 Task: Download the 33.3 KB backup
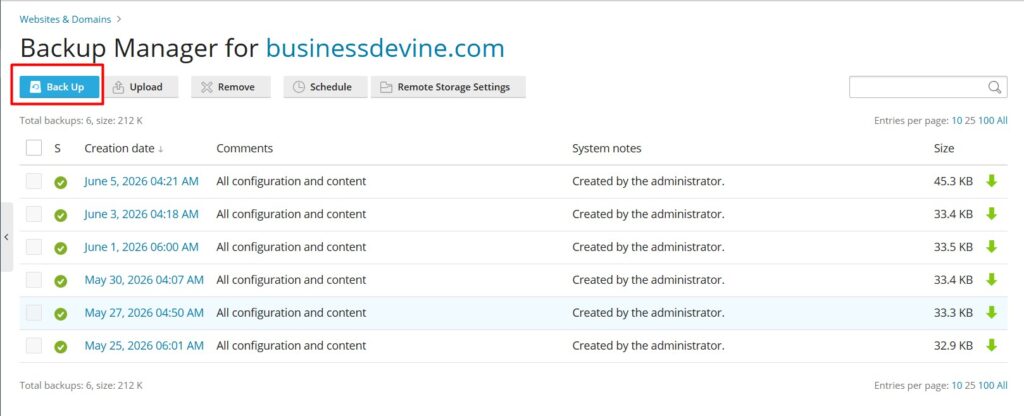[x=991, y=312]
